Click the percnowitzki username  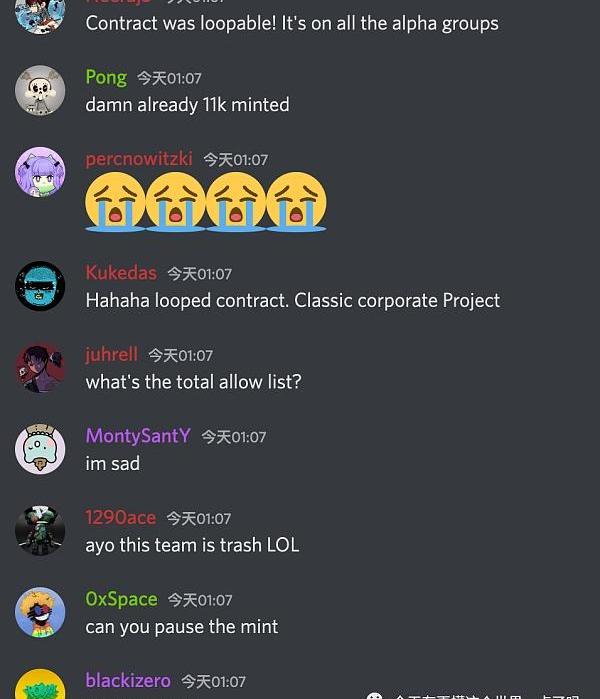139,159
